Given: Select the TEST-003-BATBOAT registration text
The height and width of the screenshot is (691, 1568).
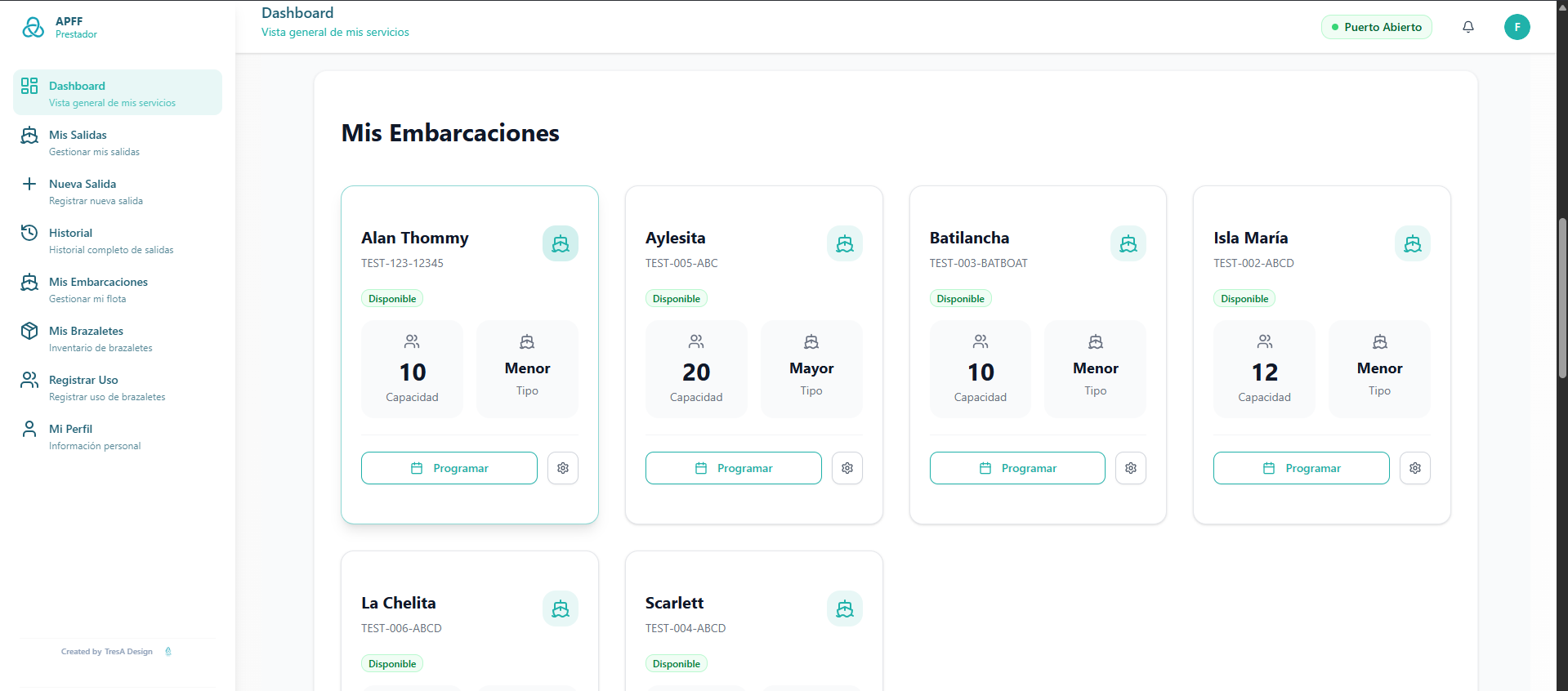Looking at the screenshot, I should pyautogui.click(x=979, y=263).
